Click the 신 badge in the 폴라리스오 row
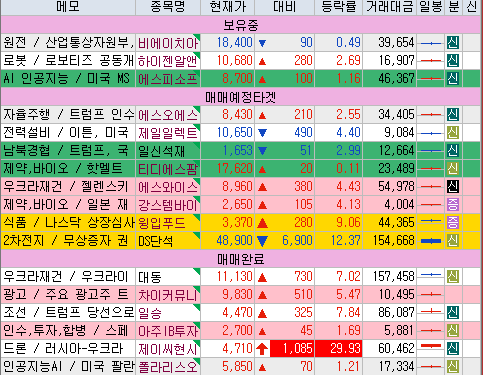The image size is (483, 375). (453, 367)
